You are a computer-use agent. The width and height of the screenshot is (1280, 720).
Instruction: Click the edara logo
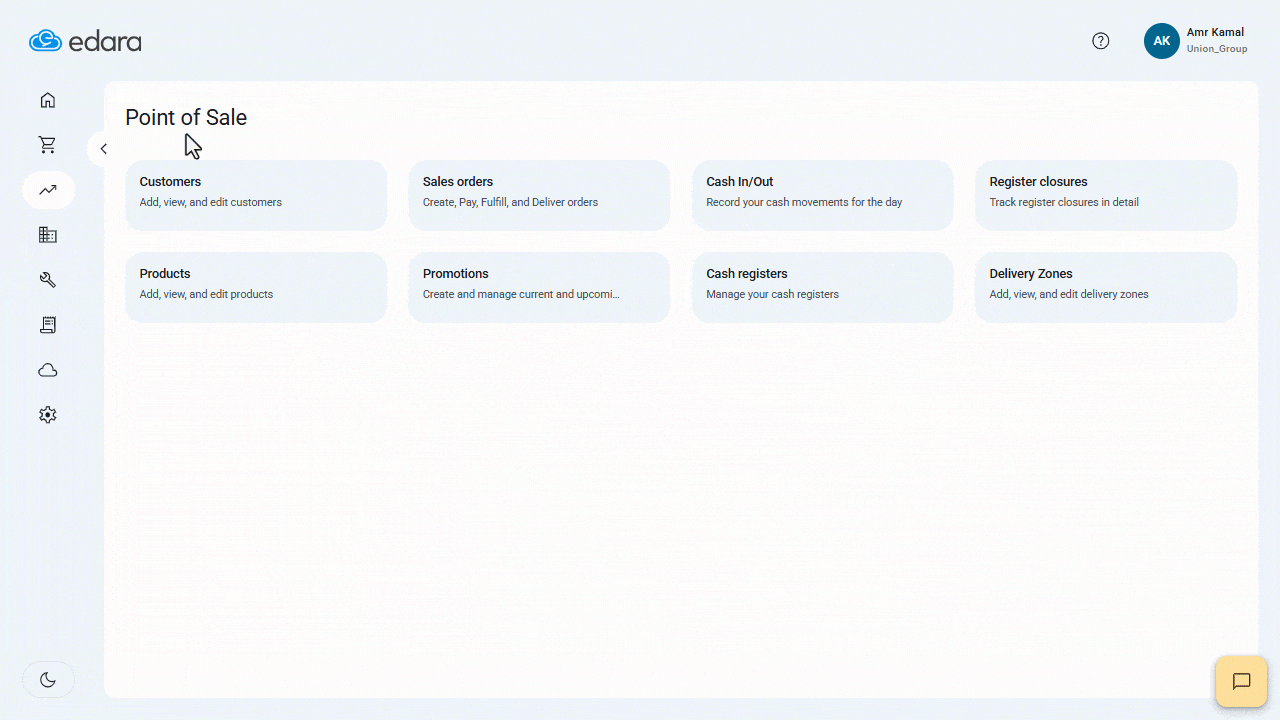point(85,41)
